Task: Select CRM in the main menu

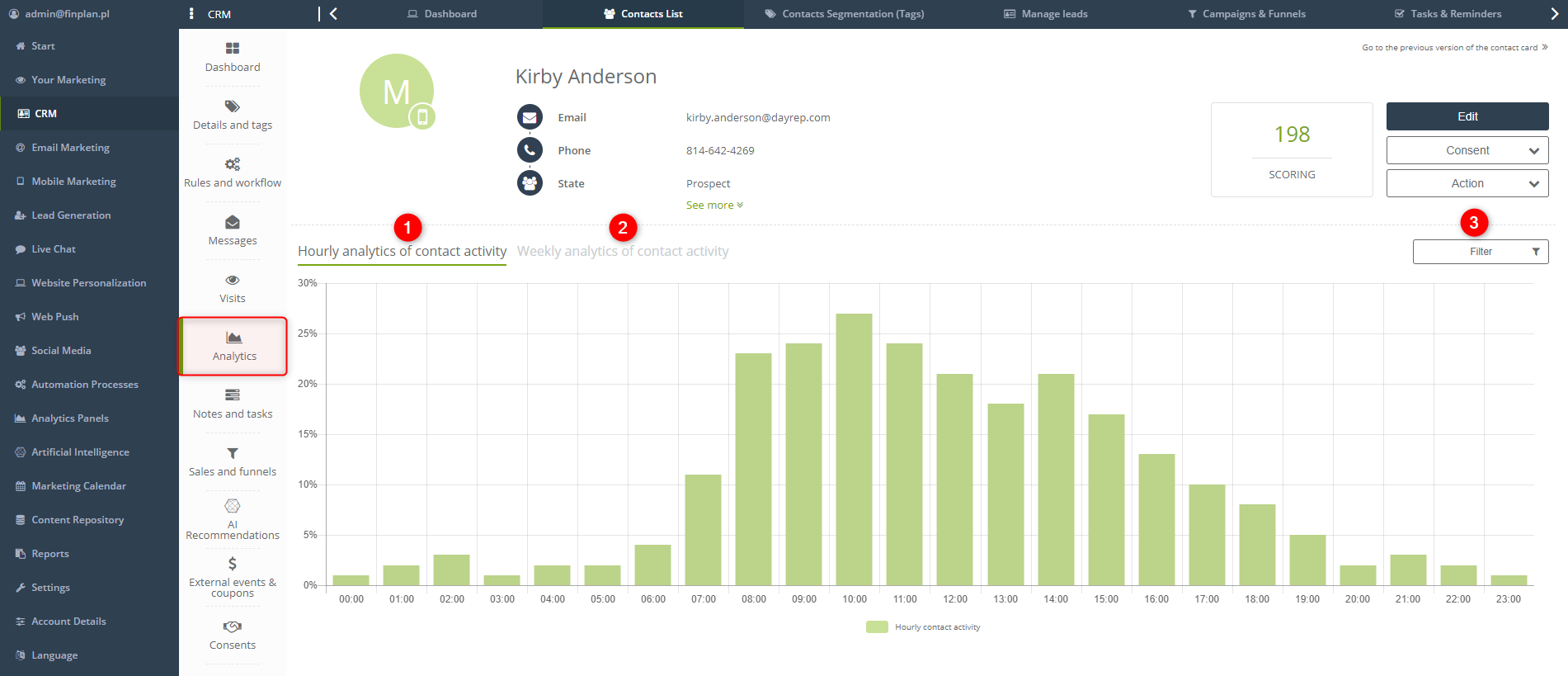Action: [89, 114]
